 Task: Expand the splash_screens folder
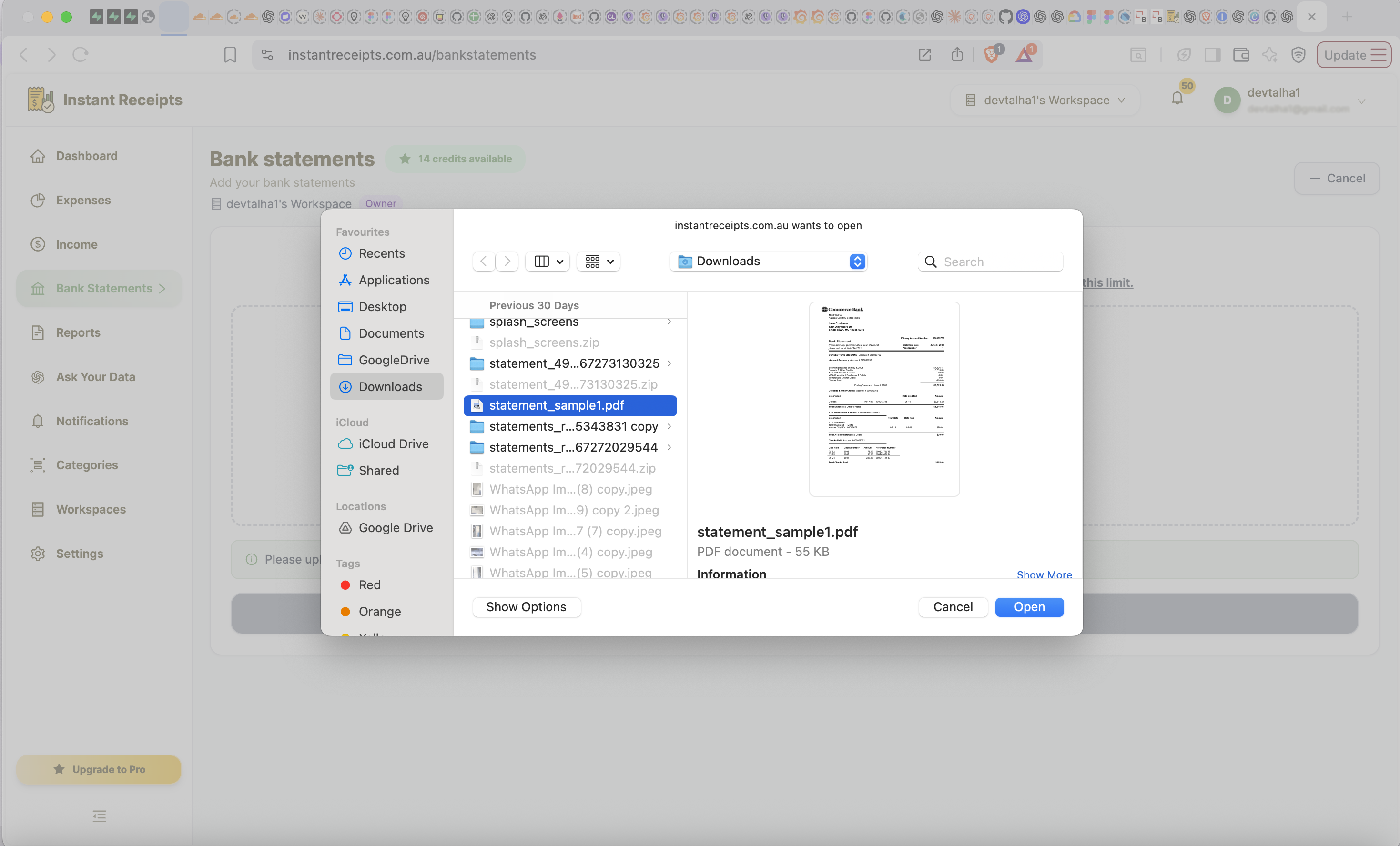(x=669, y=322)
